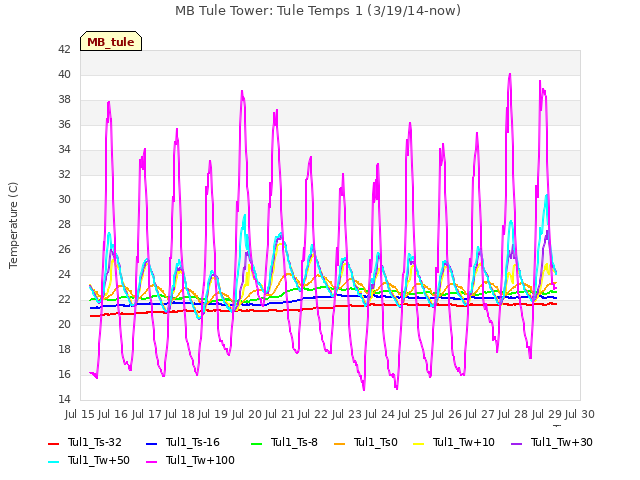640x480 pixels.
Task: Click the red Tul1_Ts-32 legend swatch
Action: [x=54, y=444]
